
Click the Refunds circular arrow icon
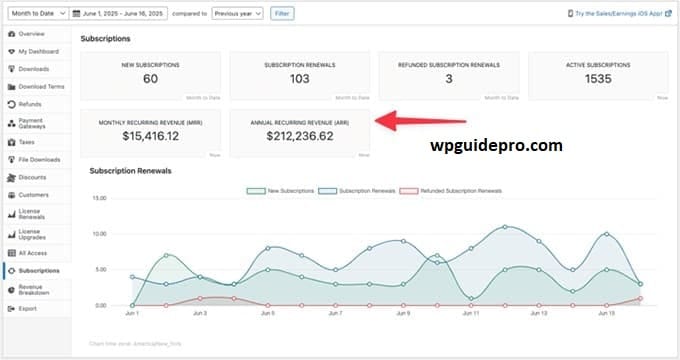pyautogui.click(x=12, y=104)
